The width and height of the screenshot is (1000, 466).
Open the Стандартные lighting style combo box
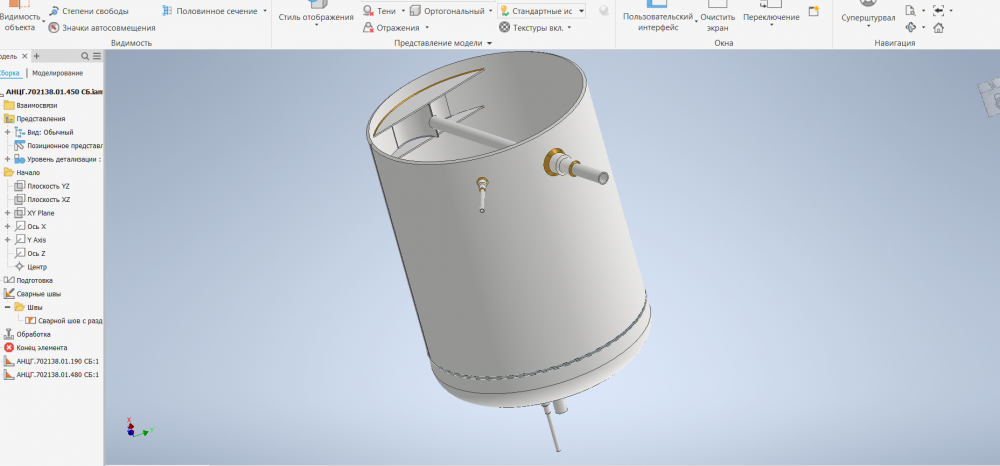541,11
